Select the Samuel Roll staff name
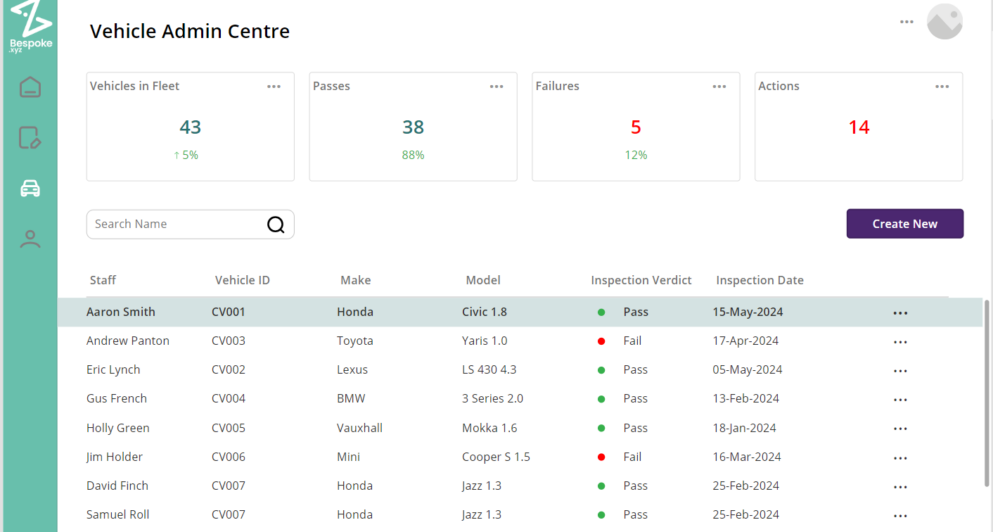The height and width of the screenshot is (532, 993). tap(118, 515)
